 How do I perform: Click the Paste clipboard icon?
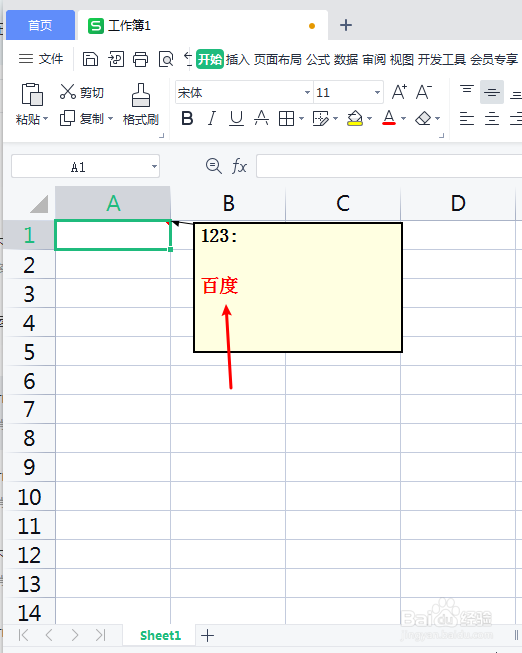tap(32, 94)
